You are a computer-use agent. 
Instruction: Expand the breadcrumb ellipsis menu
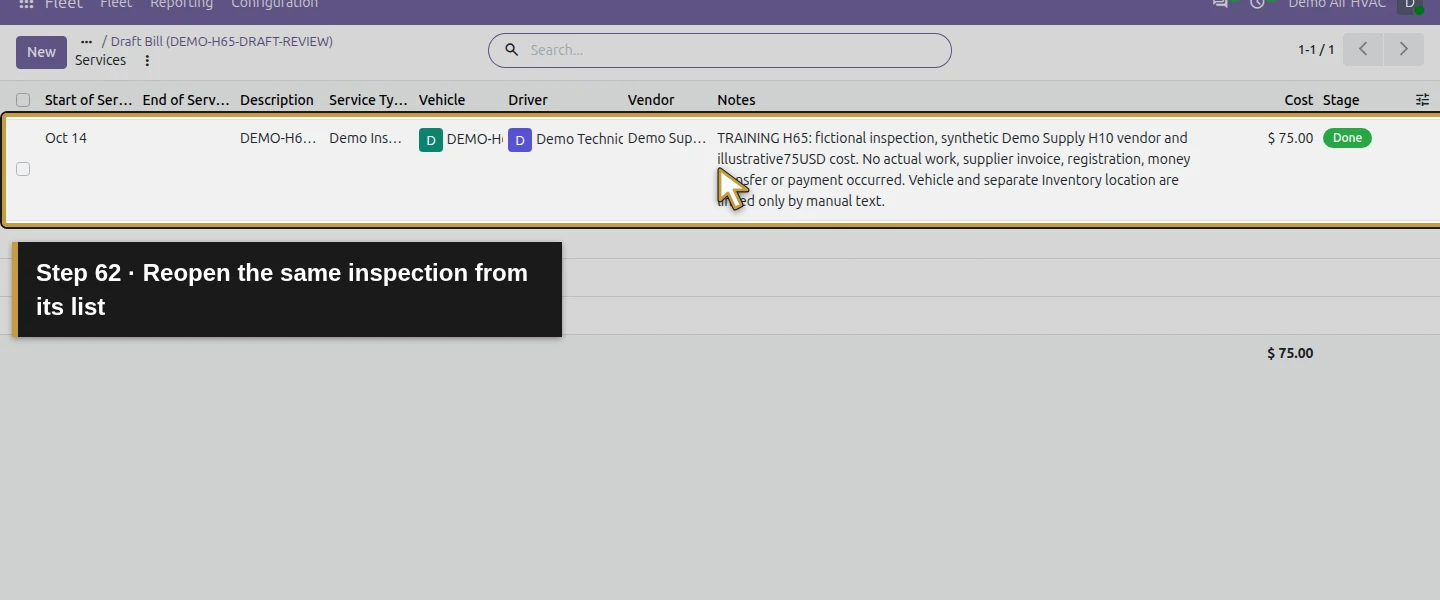point(86,42)
